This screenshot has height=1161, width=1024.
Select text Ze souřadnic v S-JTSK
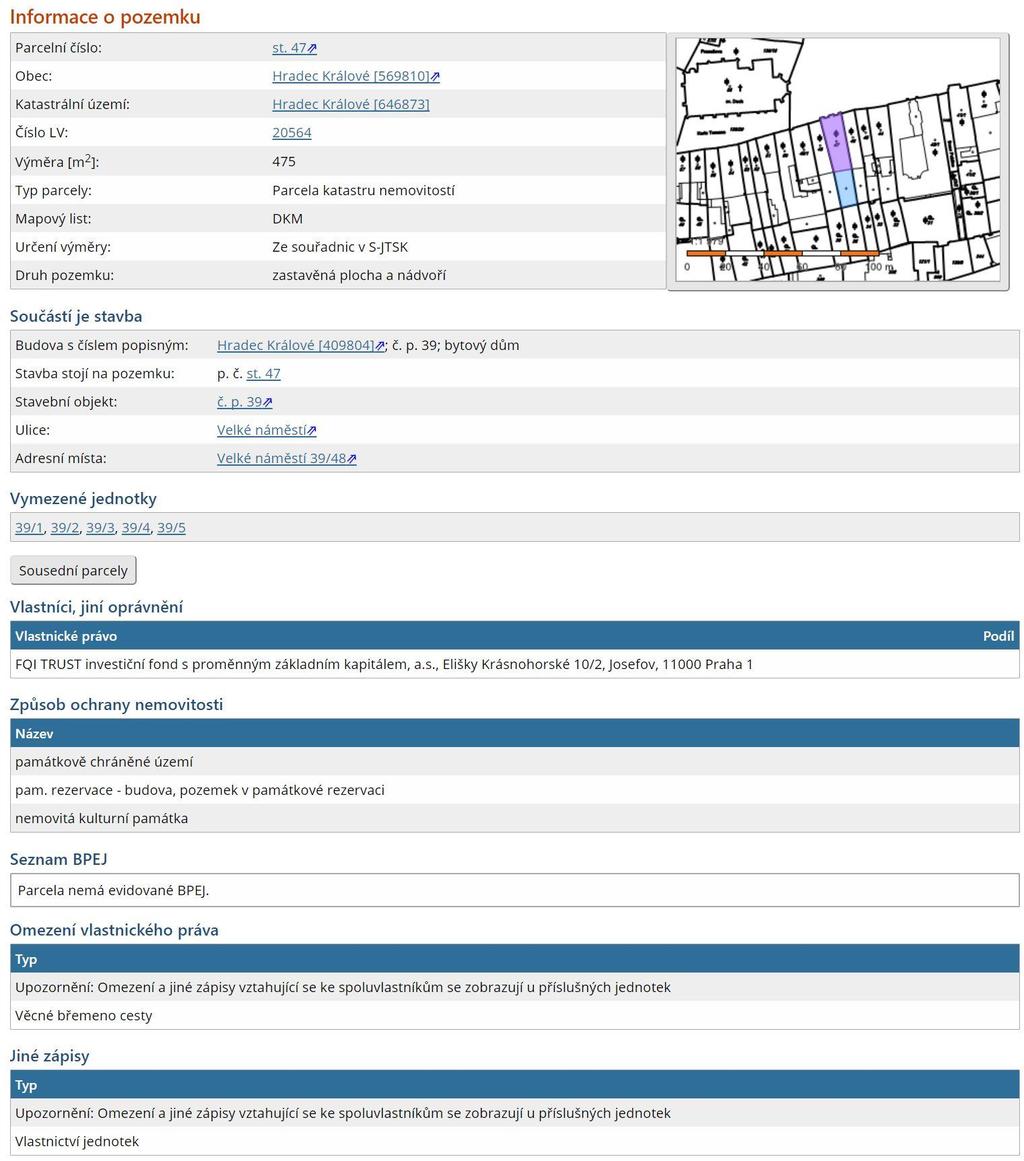pos(340,247)
